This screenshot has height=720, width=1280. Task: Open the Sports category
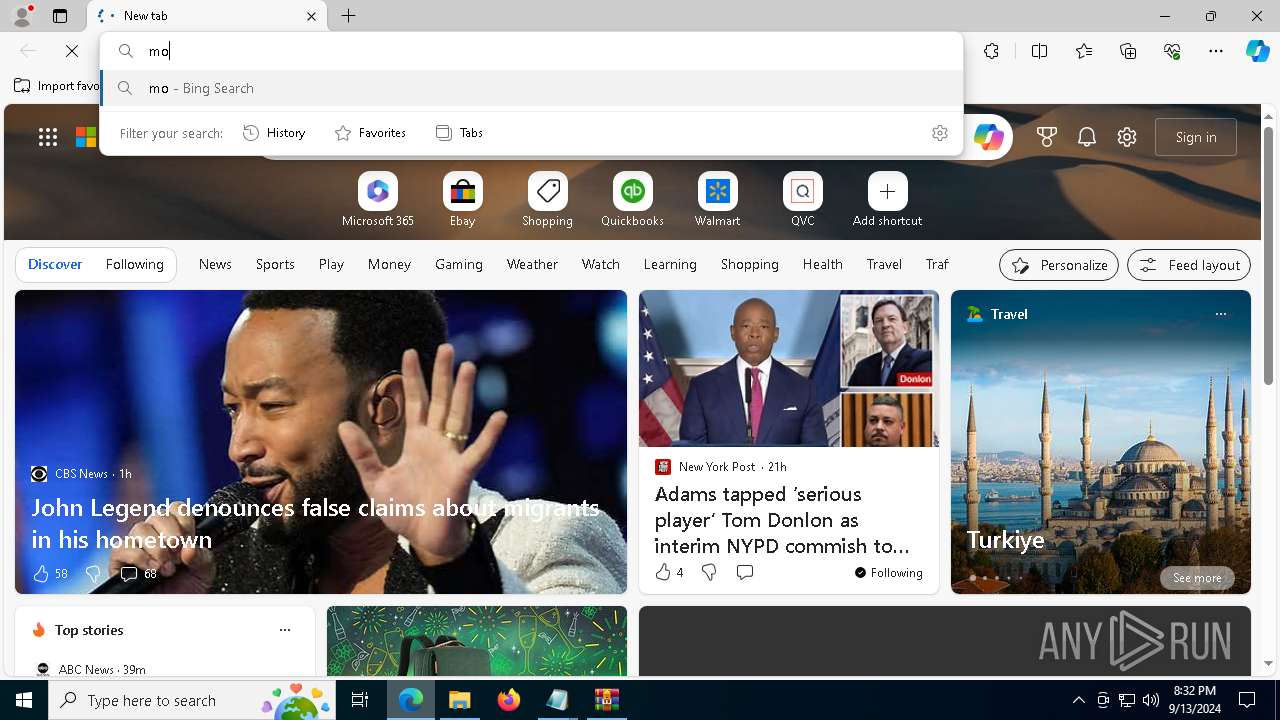275,264
